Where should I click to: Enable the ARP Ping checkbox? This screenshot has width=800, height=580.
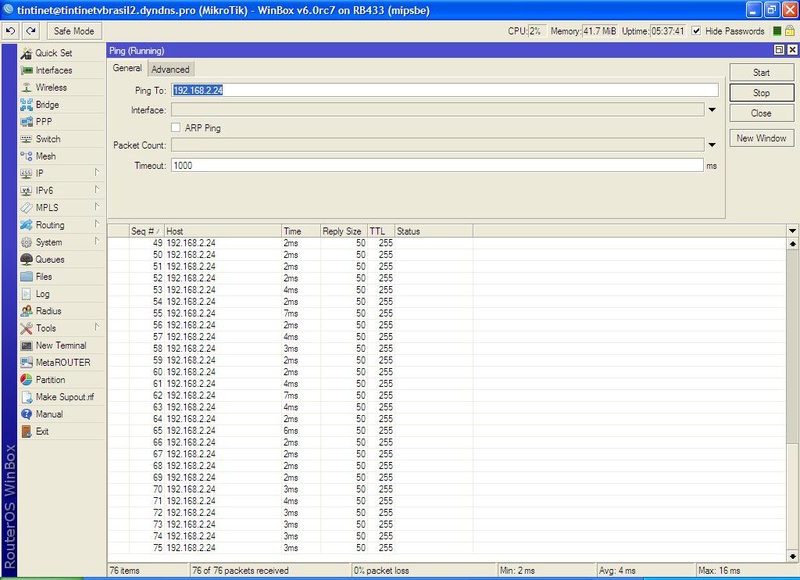(176, 128)
